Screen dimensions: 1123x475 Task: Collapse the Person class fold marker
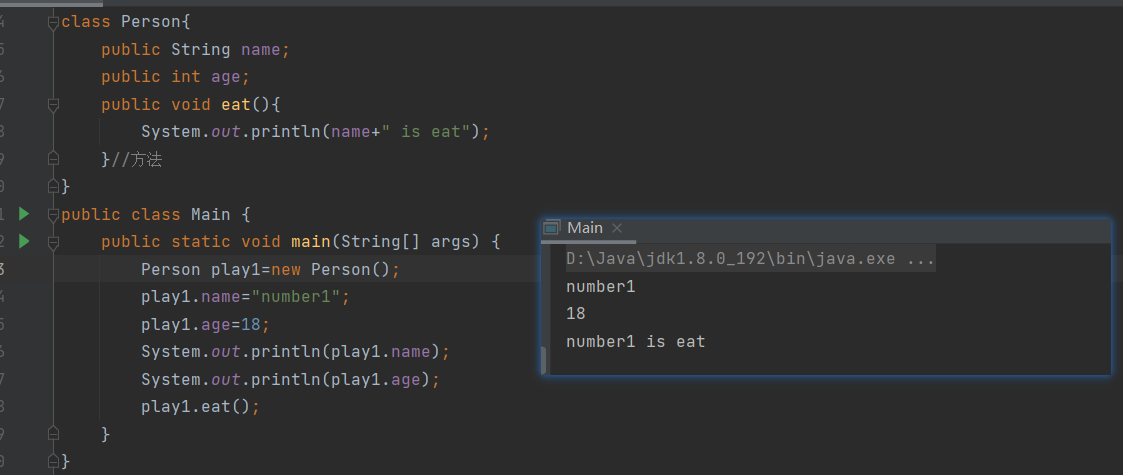(x=53, y=22)
